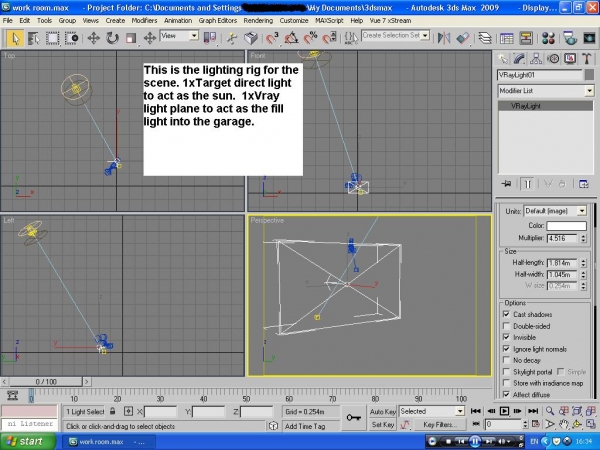Switch to the Display command panel tab
Screen dimensions: 600x450
coord(570,59)
